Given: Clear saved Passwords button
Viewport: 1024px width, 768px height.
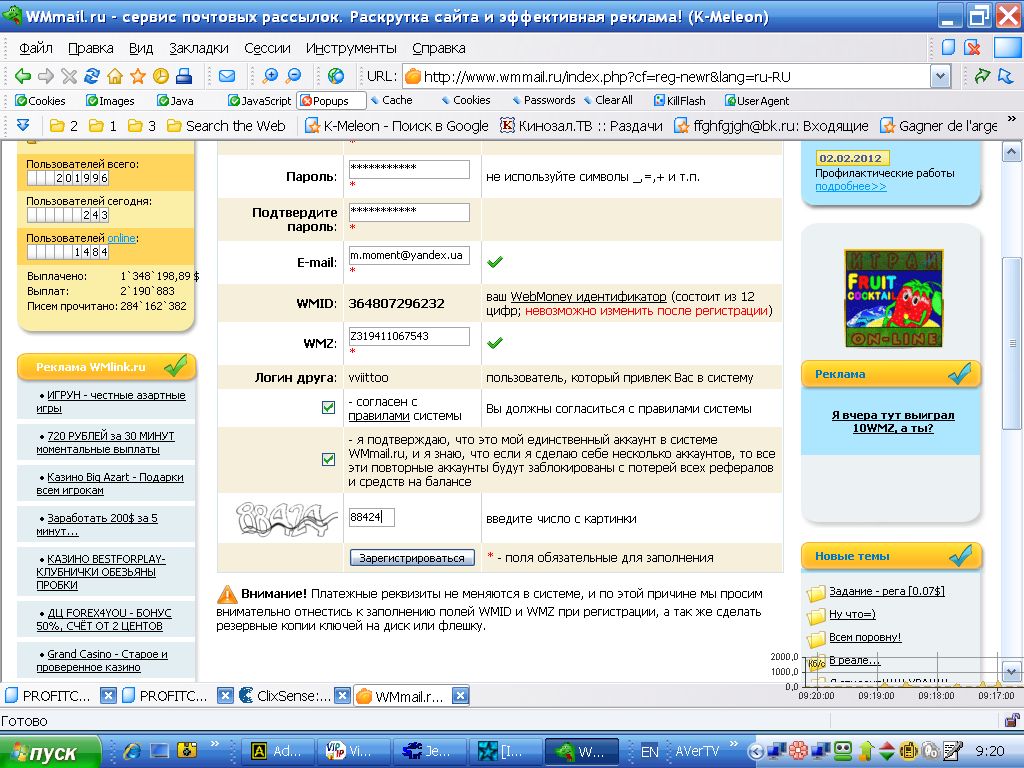Looking at the screenshot, I should pos(543,100).
